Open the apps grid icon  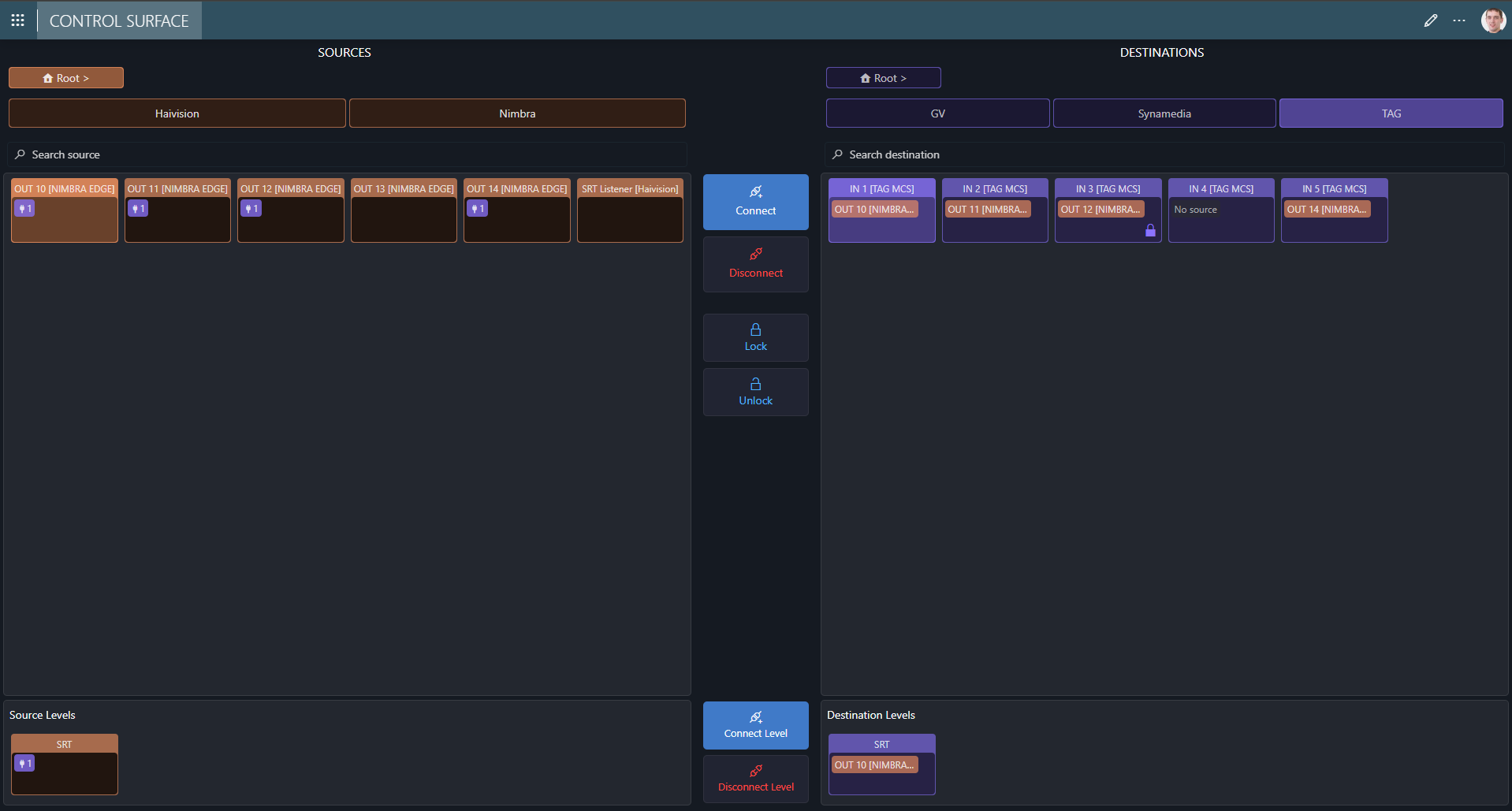[17, 20]
